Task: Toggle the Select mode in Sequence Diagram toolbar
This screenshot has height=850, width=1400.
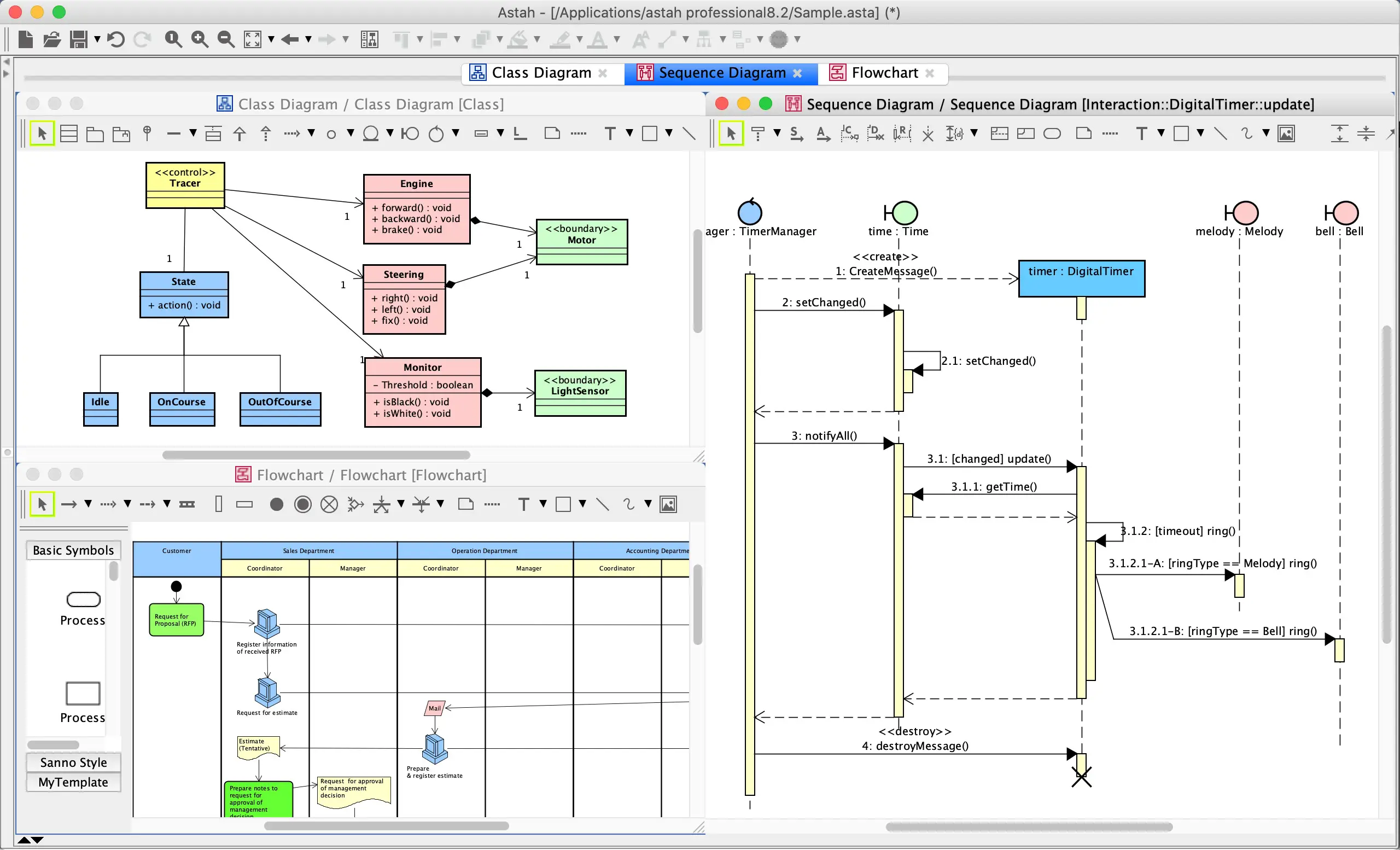Action: pos(731,134)
